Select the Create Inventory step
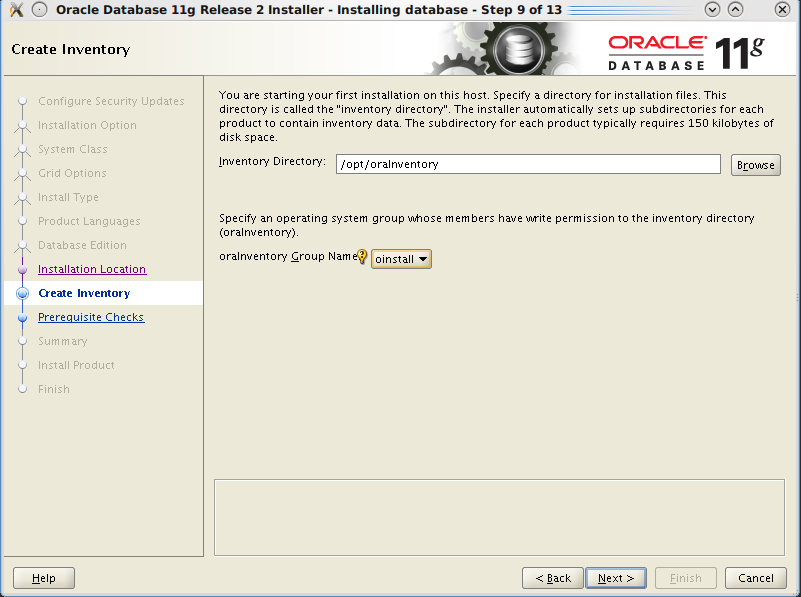The image size is (801, 597). pyautogui.click(x=84, y=293)
